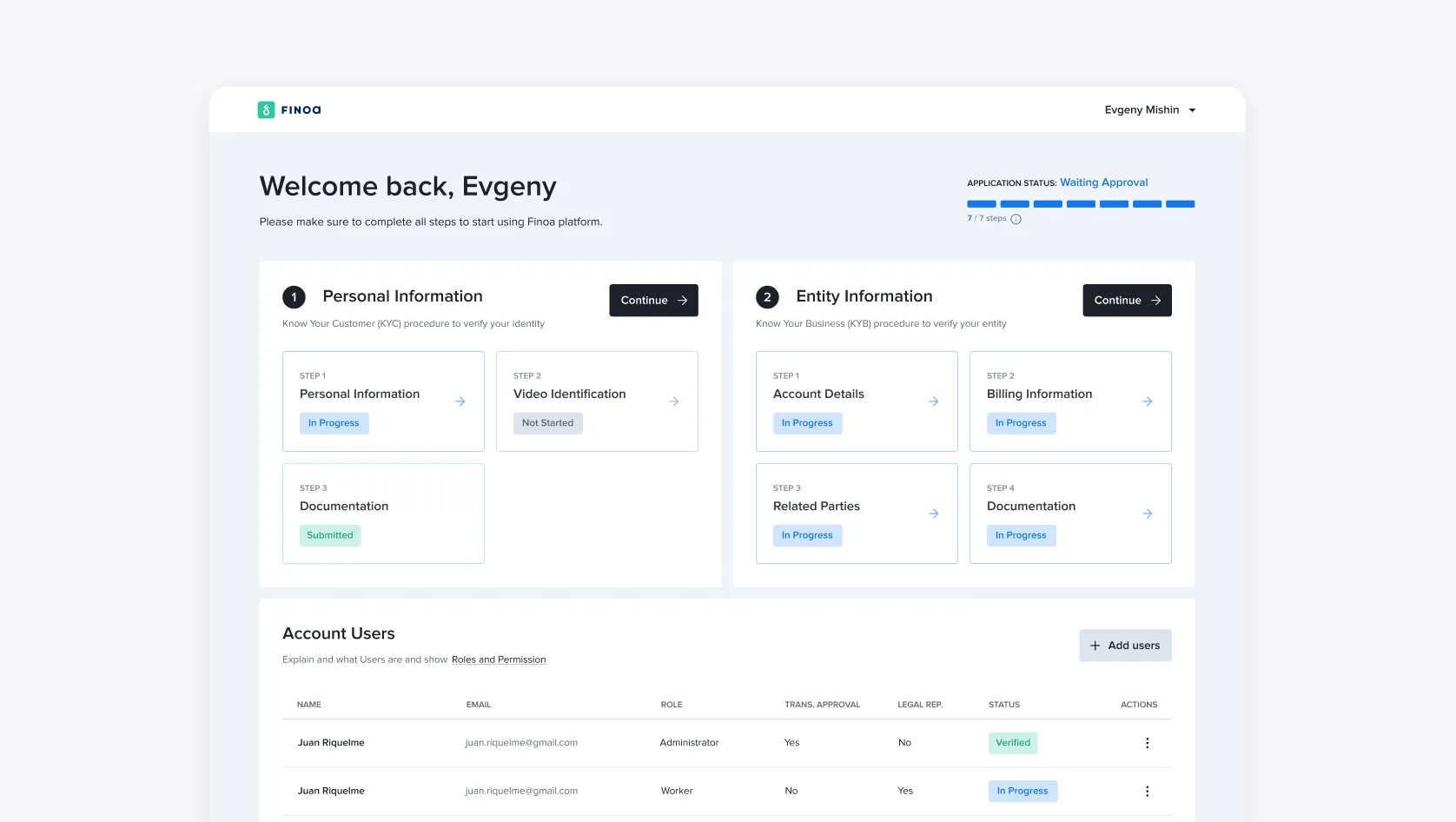Open Entity Documentation step 4 arrow

[x=1148, y=514]
